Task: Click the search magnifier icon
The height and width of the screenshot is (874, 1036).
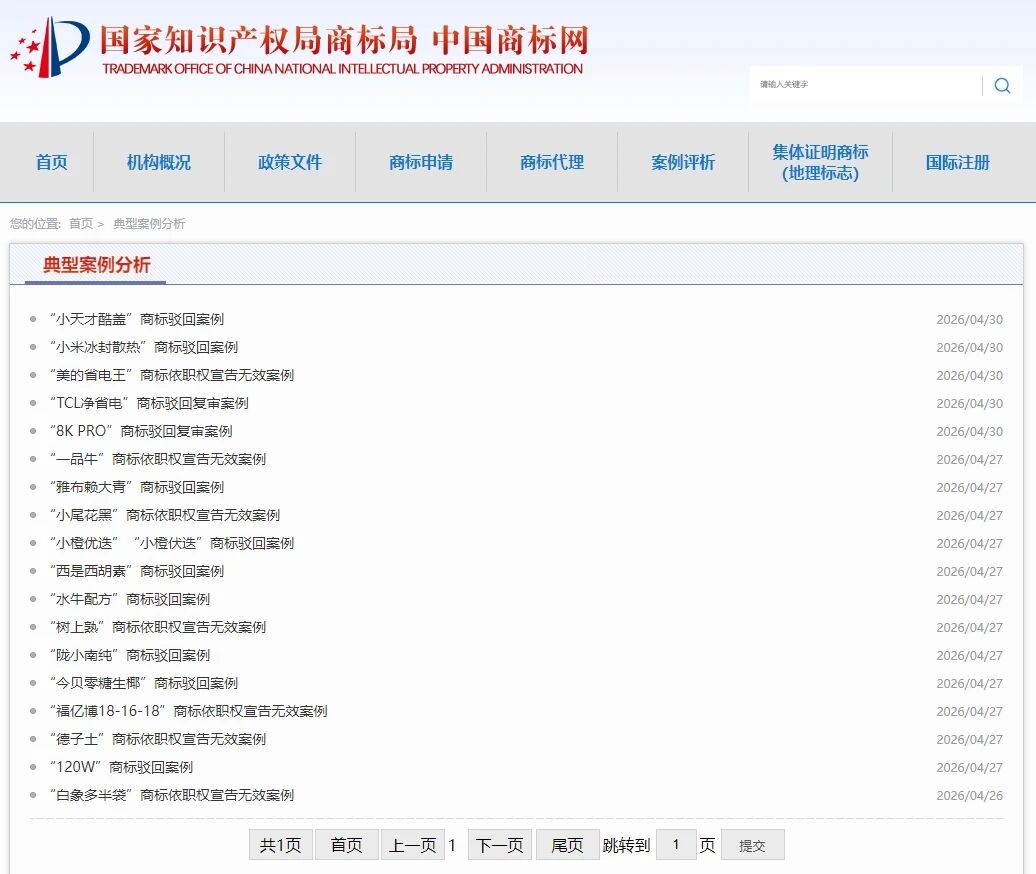Action: [1002, 86]
